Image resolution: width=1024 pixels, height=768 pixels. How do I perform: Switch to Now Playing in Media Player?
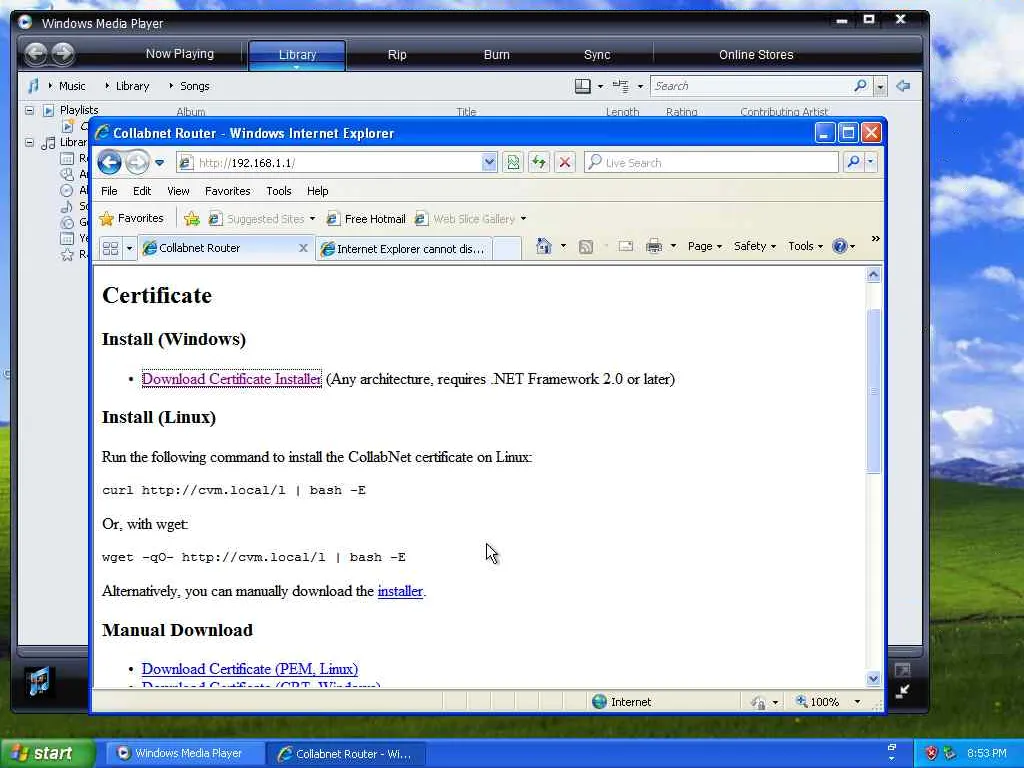tap(180, 54)
